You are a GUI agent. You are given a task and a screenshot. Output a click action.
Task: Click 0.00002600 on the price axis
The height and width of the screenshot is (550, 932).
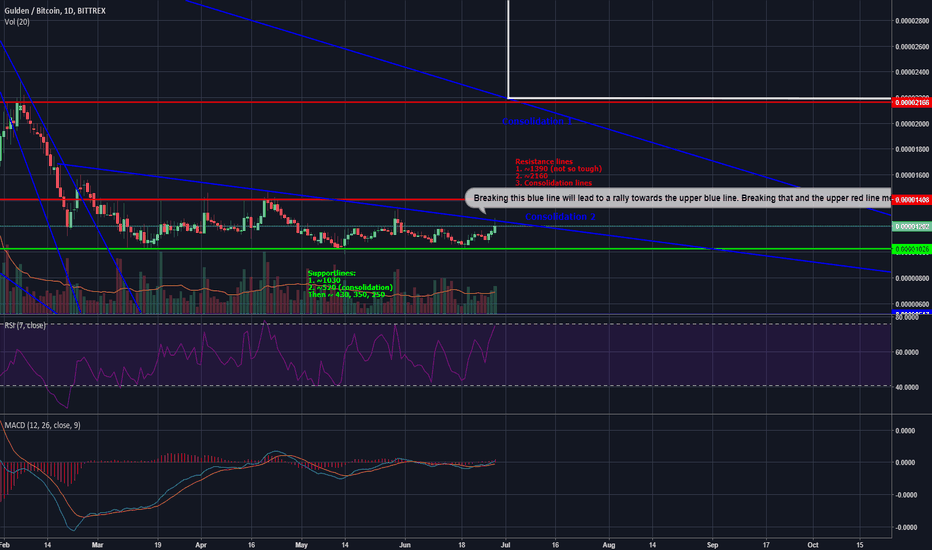click(912, 46)
